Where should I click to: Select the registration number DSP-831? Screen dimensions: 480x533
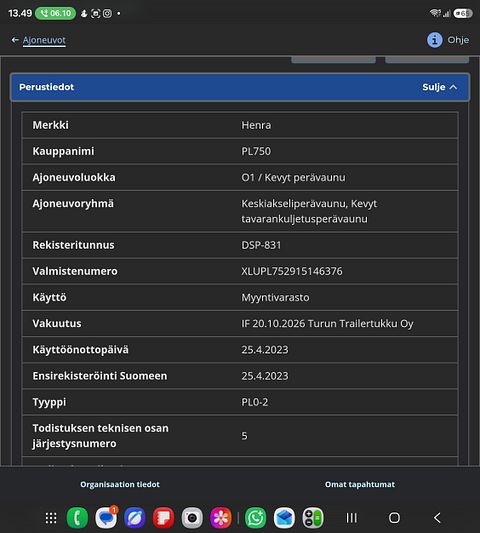tap(261, 245)
